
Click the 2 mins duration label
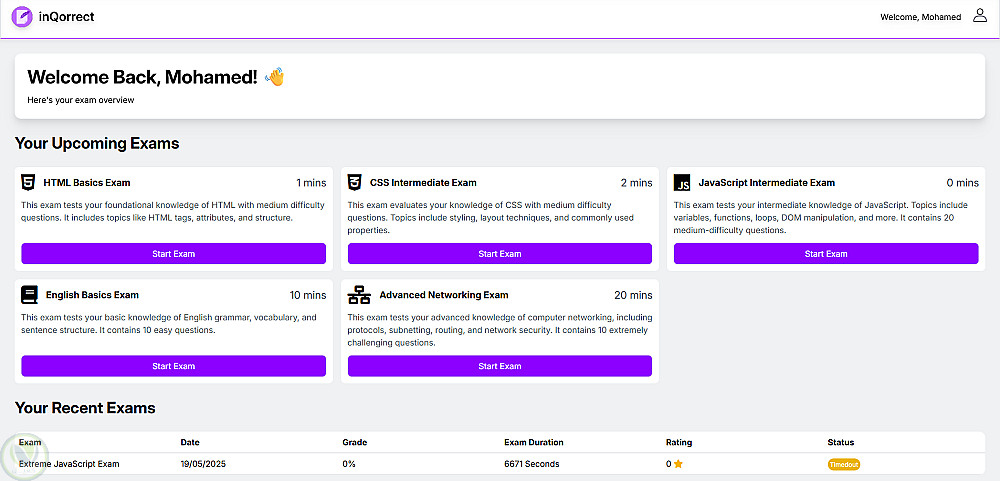636,183
